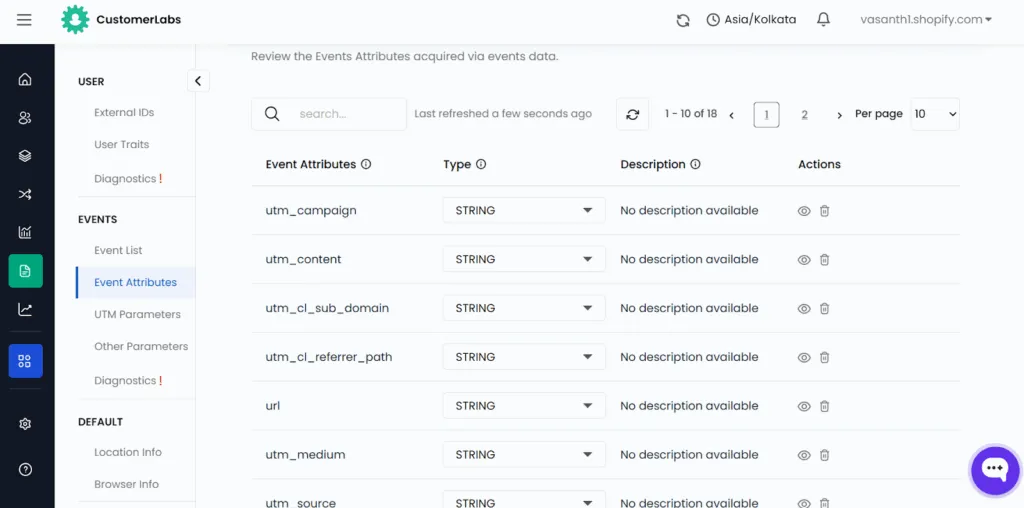Screen dimensions: 1024x508
Task: Click info icon next to Type header
Action: (x=481, y=165)
